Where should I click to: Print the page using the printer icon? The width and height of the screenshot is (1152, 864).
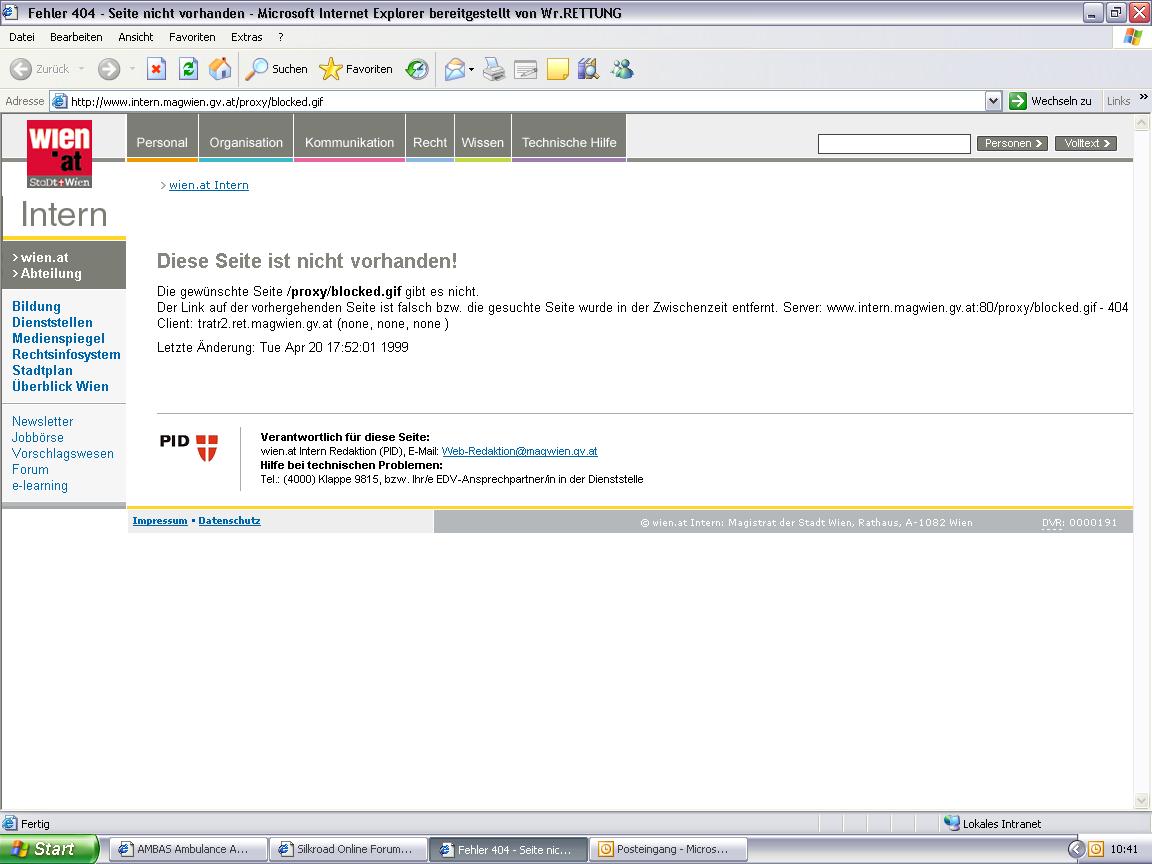(x=494, y=69)
